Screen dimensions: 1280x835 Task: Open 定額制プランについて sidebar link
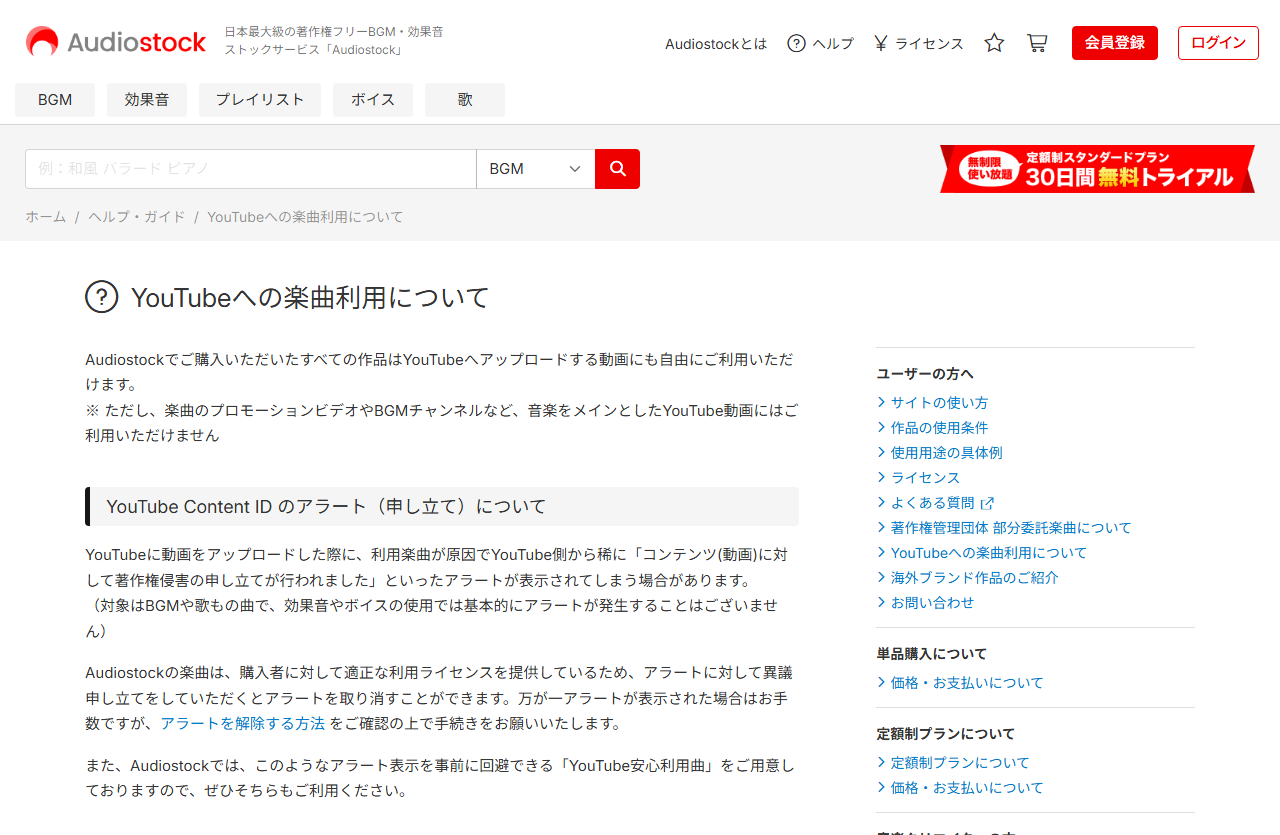[x=960, y=762]
